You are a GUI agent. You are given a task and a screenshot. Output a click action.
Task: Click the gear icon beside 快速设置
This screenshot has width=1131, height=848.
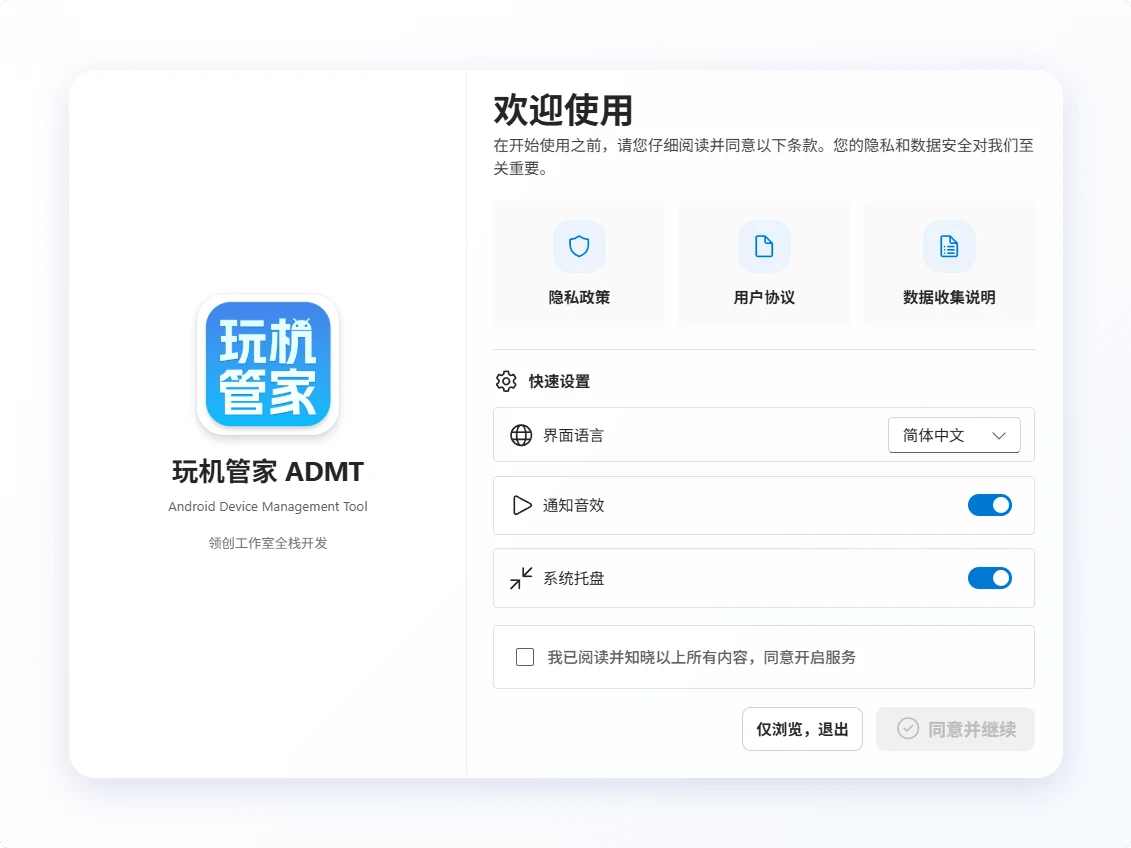tap(506, 381)
